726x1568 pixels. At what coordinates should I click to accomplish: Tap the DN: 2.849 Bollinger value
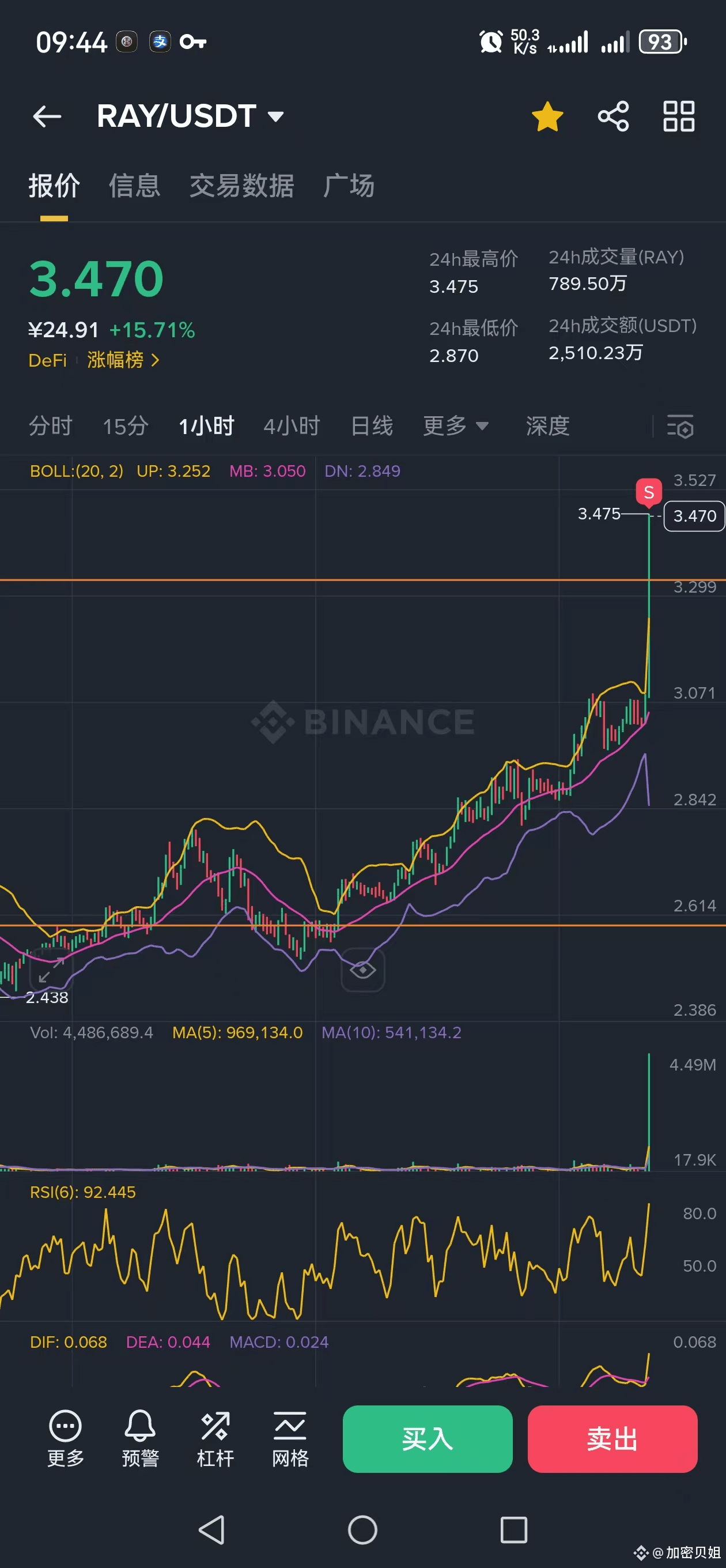pos(362,471)
